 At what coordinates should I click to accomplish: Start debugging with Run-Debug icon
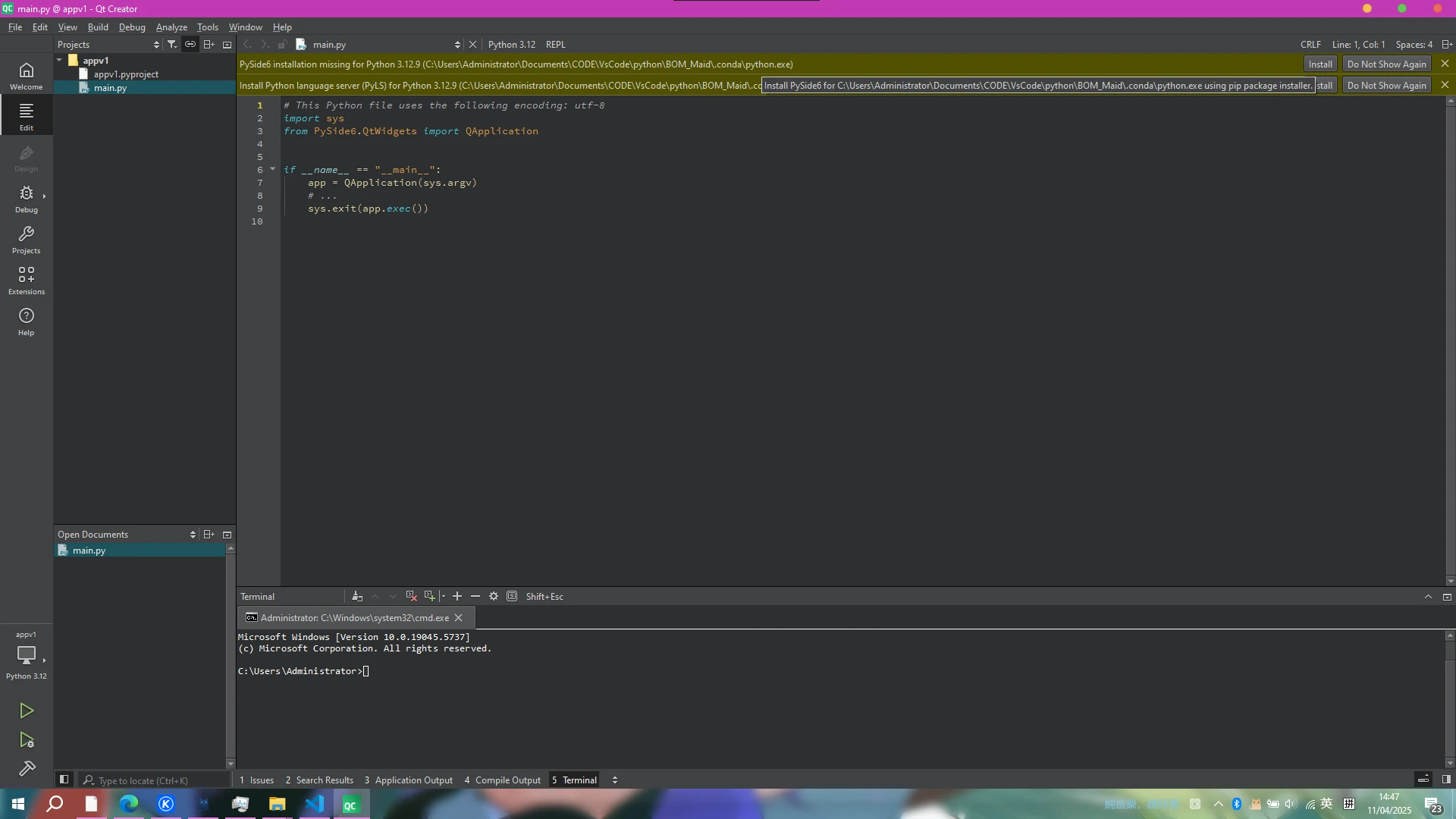click(x=27, y=740)
